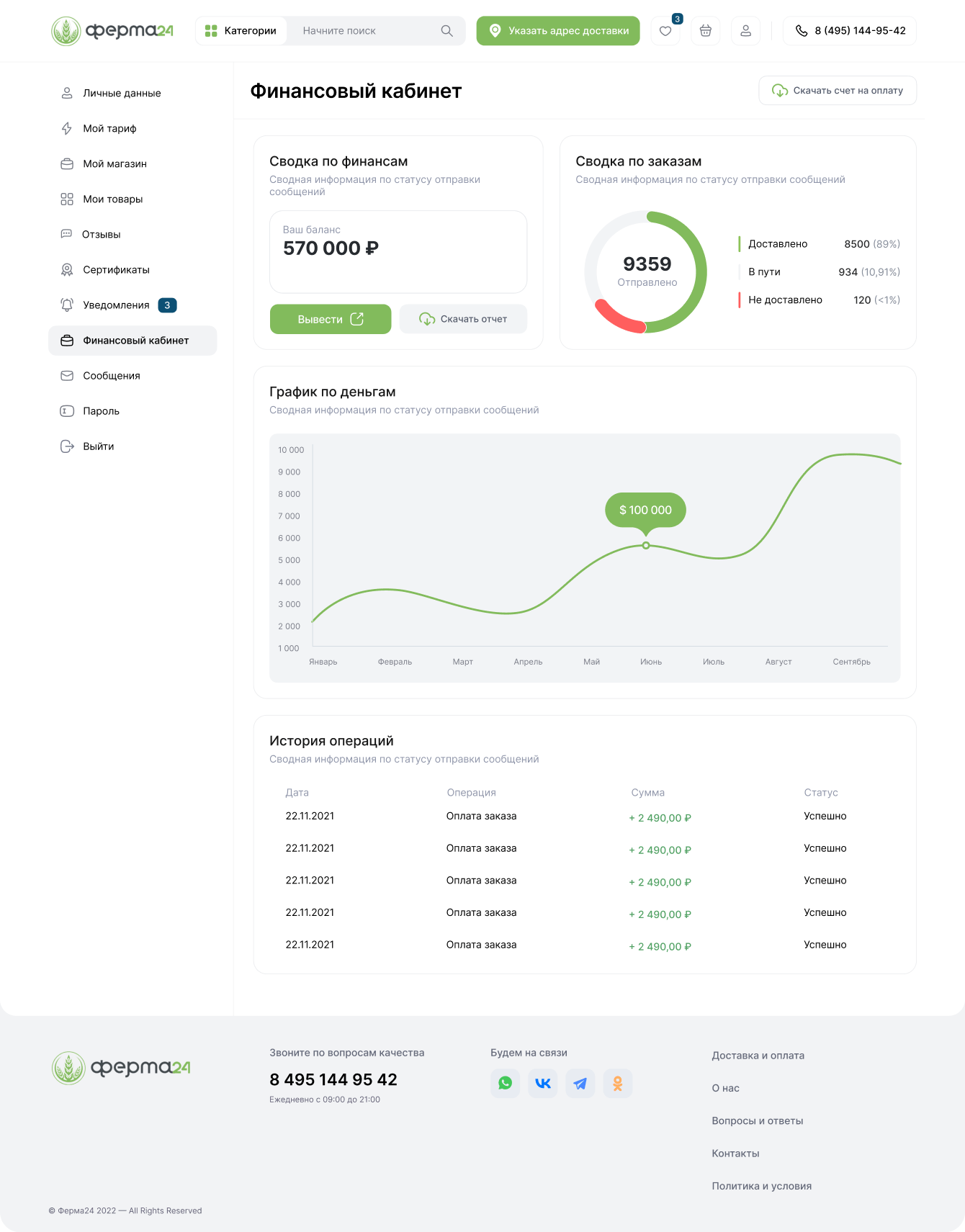Open the user profile icon
This screenshot has height=1232, width=965.
click(x=746, y=31)
